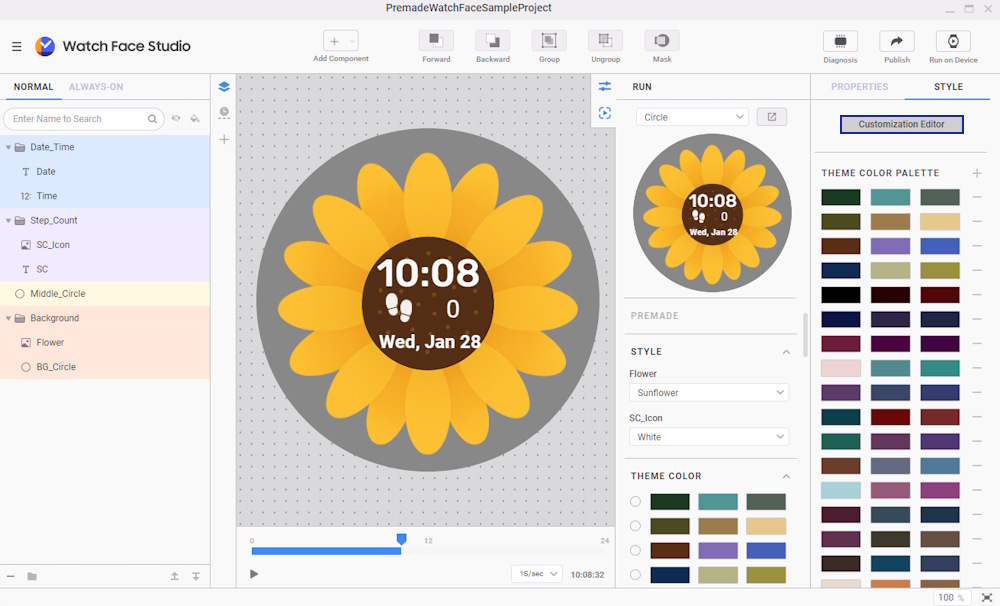Screen dimensions: 1000x606
Task: Switch to the Always-On tab
Action: pyautogui.click(x=96, y=87)
